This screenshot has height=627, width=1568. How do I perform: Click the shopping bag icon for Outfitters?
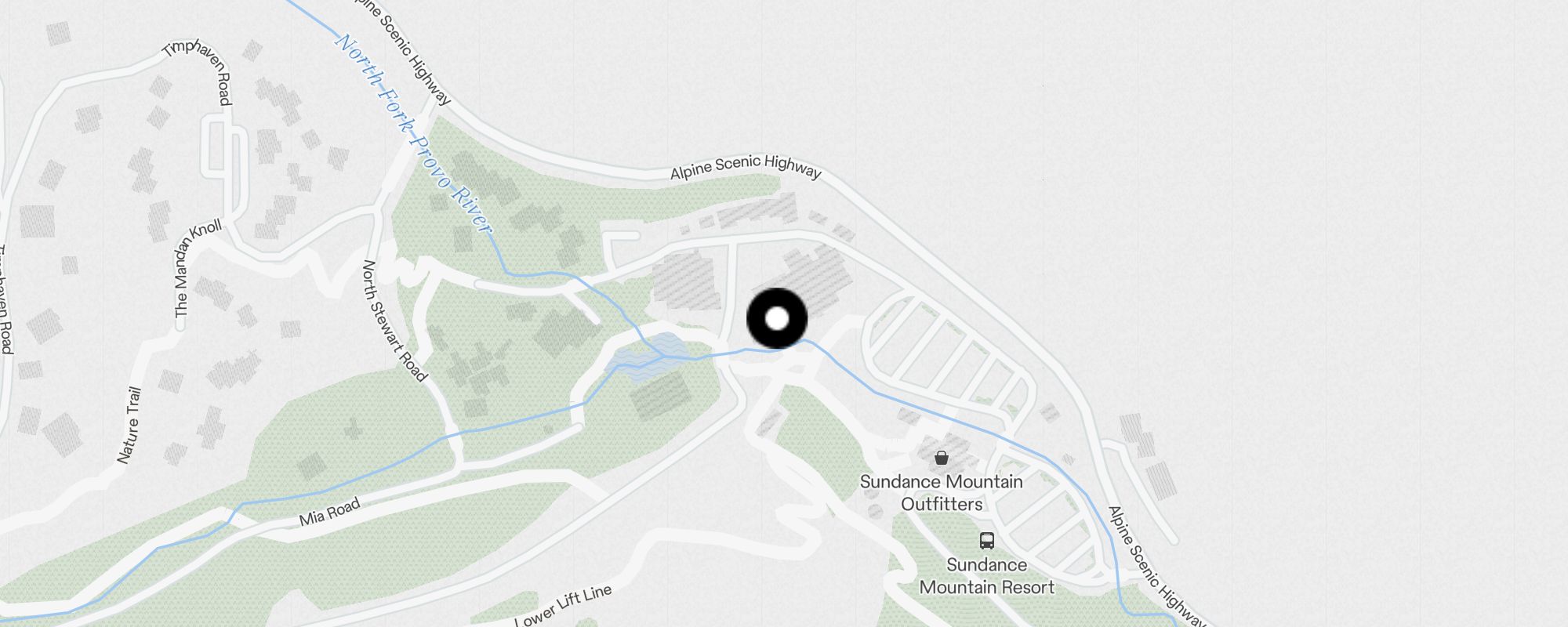(941, 458)
